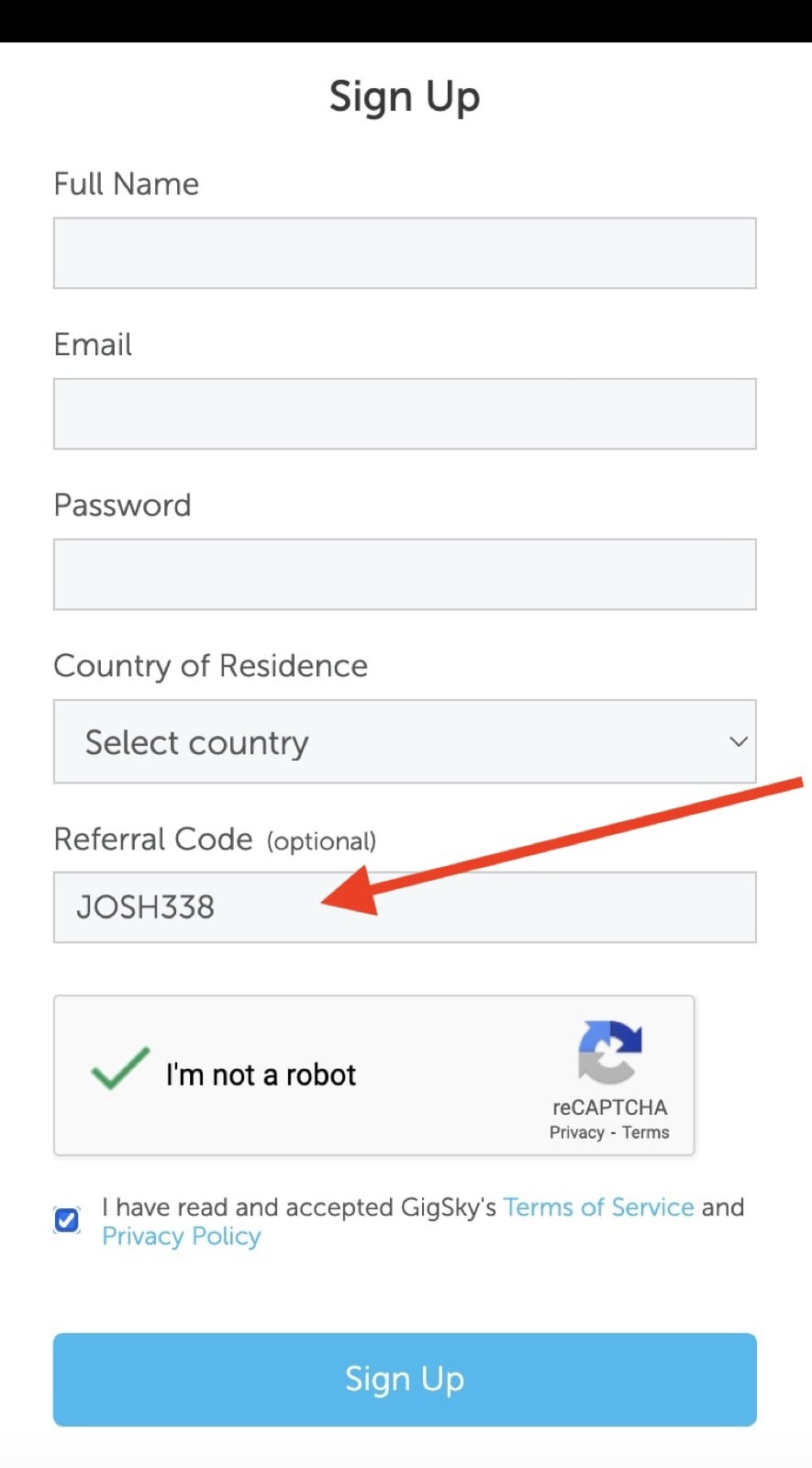The width and height of the screenshot is (812, 1468).
Task: Click the green reCAPTCHA checkmark
Action: [x=120, y=1069]
